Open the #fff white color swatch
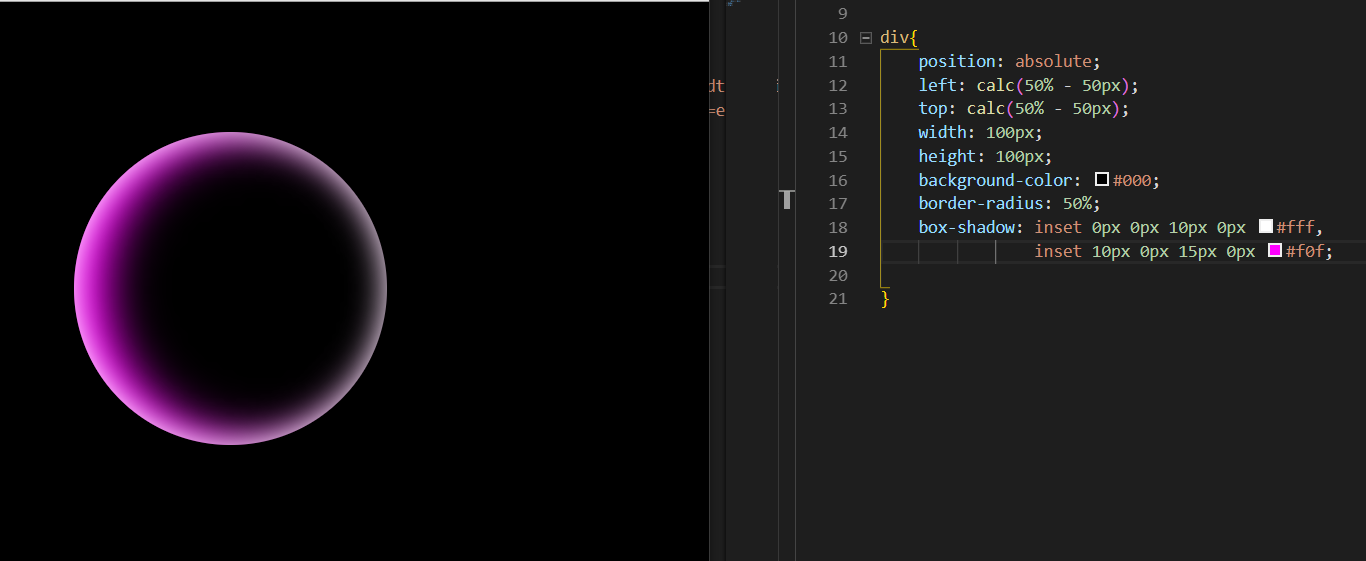 (x=1265, y=227)
